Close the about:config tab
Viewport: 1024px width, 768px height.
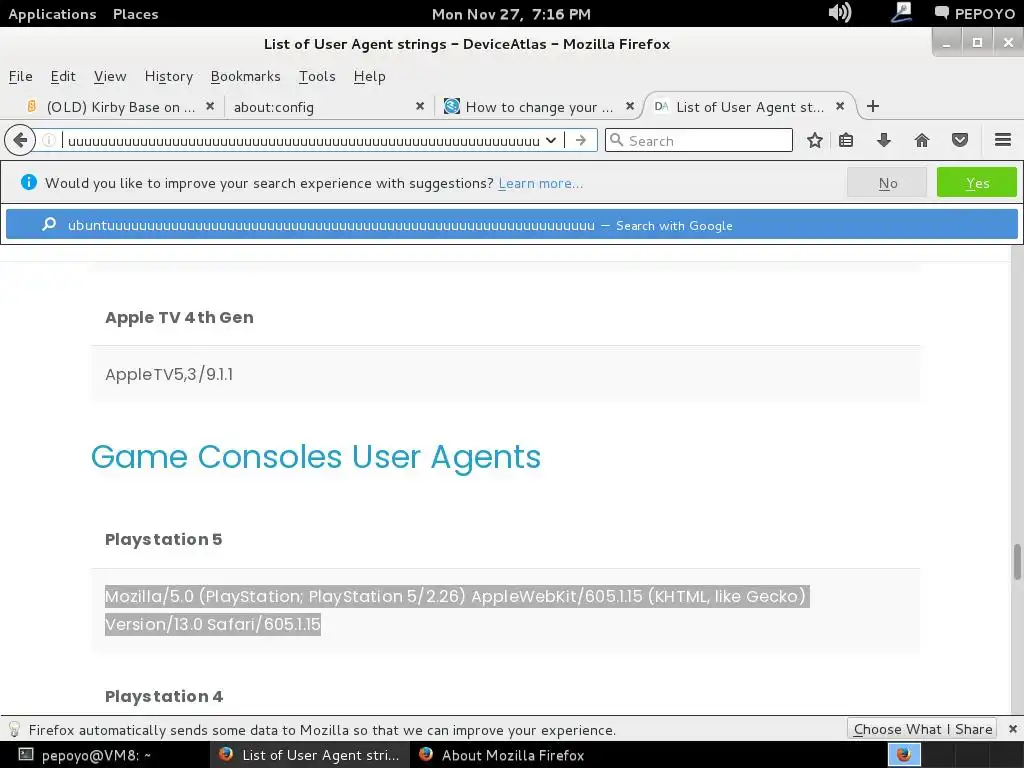420,106
